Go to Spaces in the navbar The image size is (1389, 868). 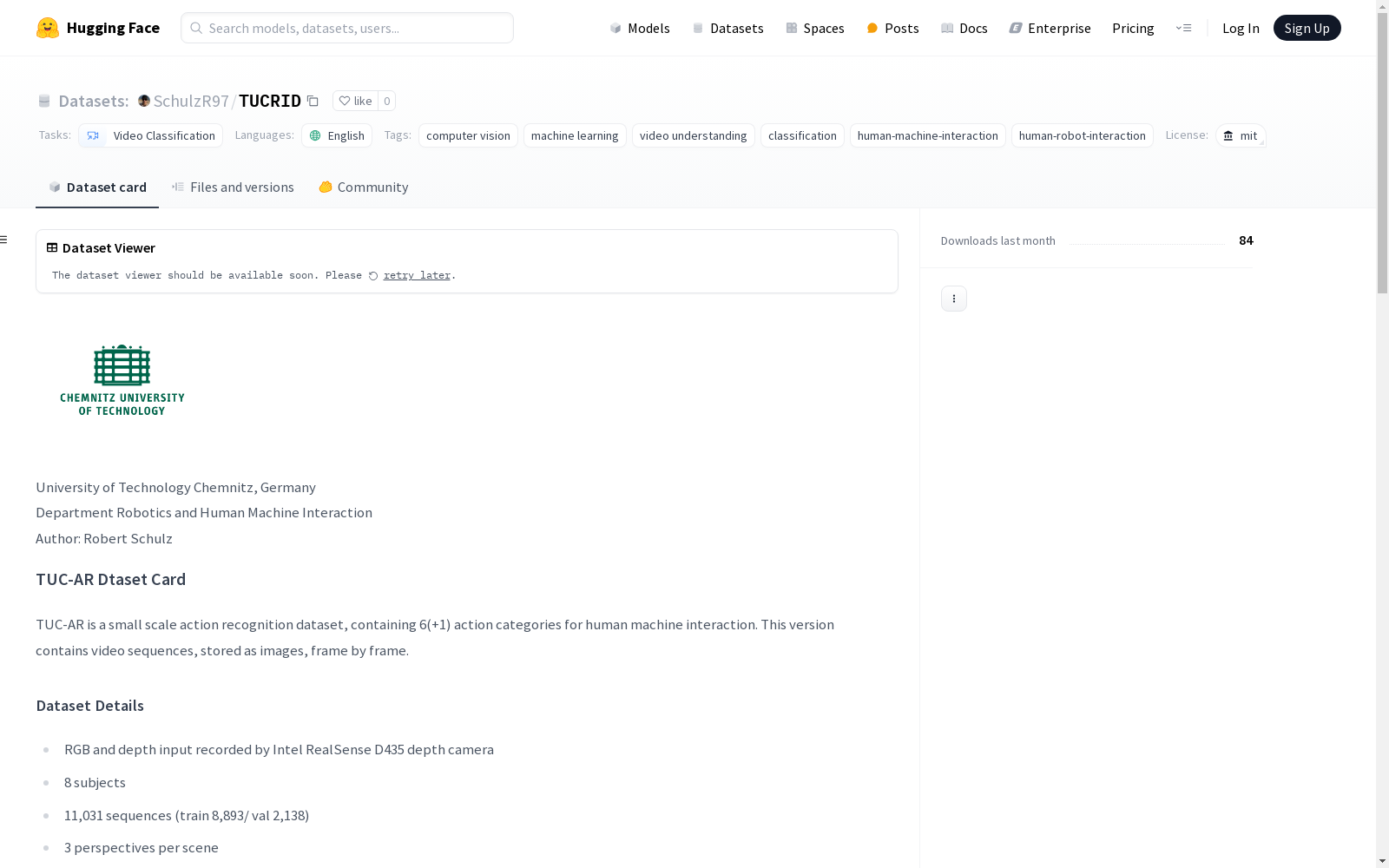coord(815,28)
